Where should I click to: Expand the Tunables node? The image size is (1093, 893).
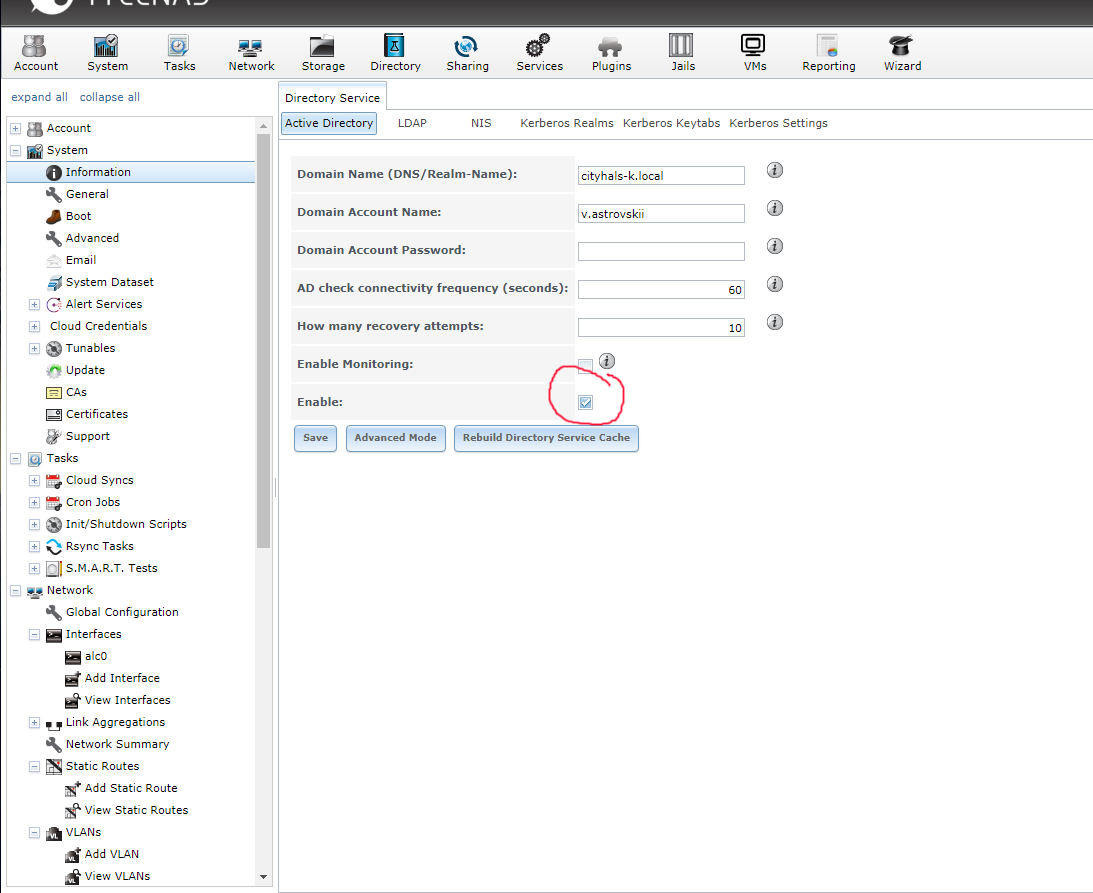34,349
